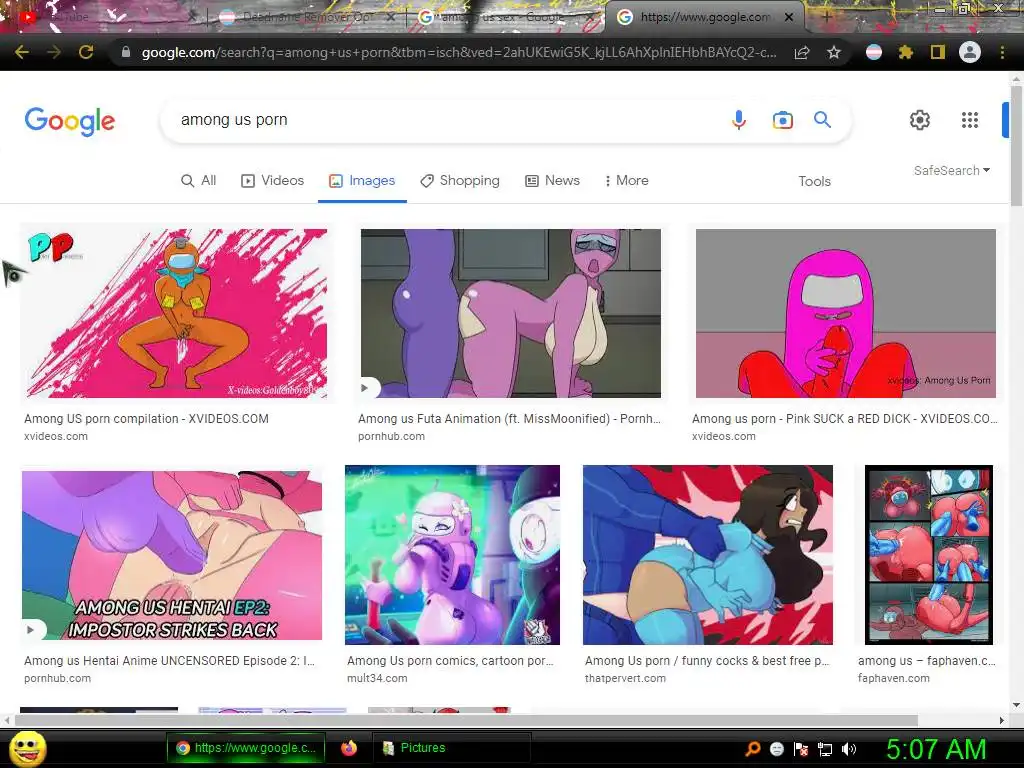This screenshot has height=768, width=1024.
Task: Click the flag security tray icon
Action: (x=801, y=749)
